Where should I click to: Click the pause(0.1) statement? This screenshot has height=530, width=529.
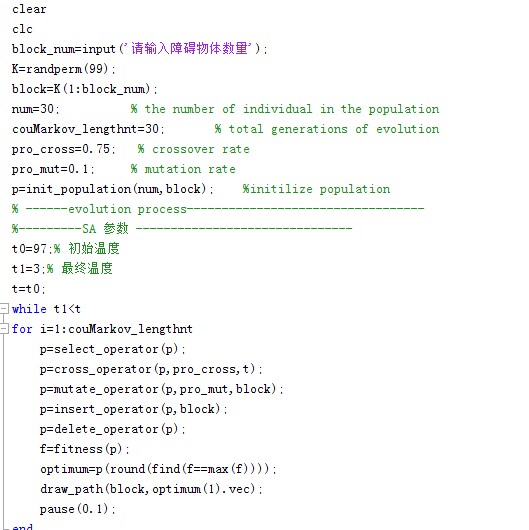[x=77, y=509]
